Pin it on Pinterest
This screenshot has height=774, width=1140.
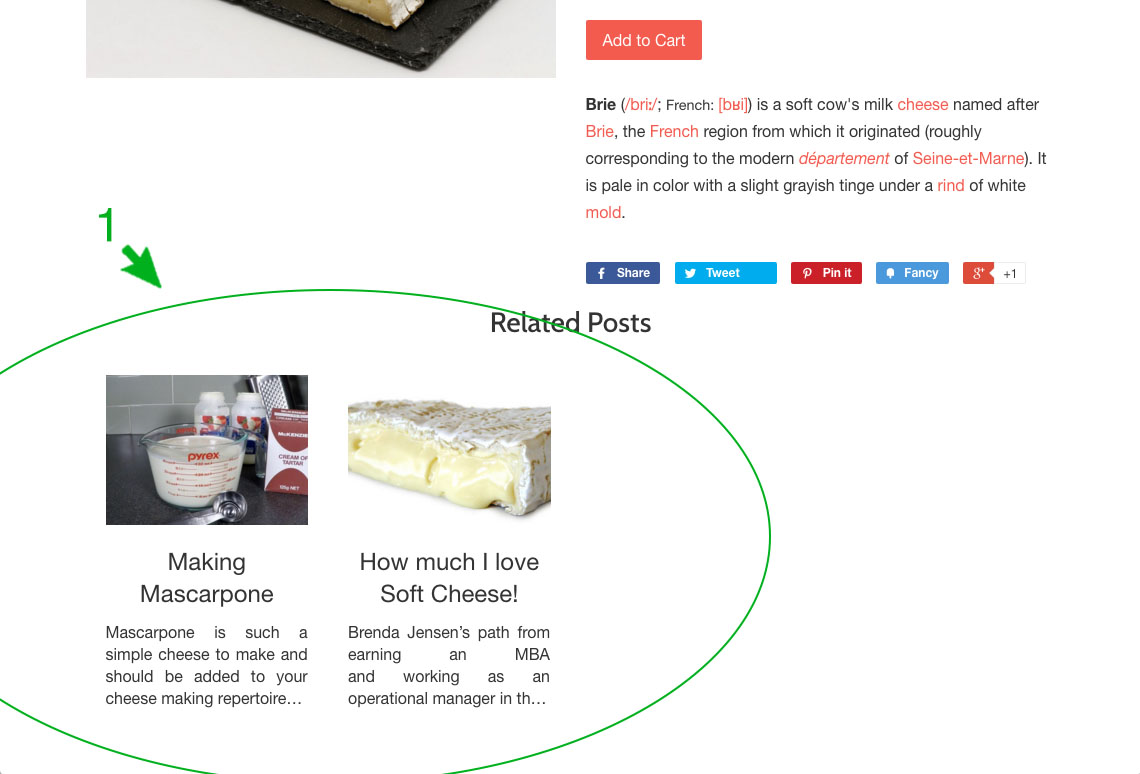[826, 273]
